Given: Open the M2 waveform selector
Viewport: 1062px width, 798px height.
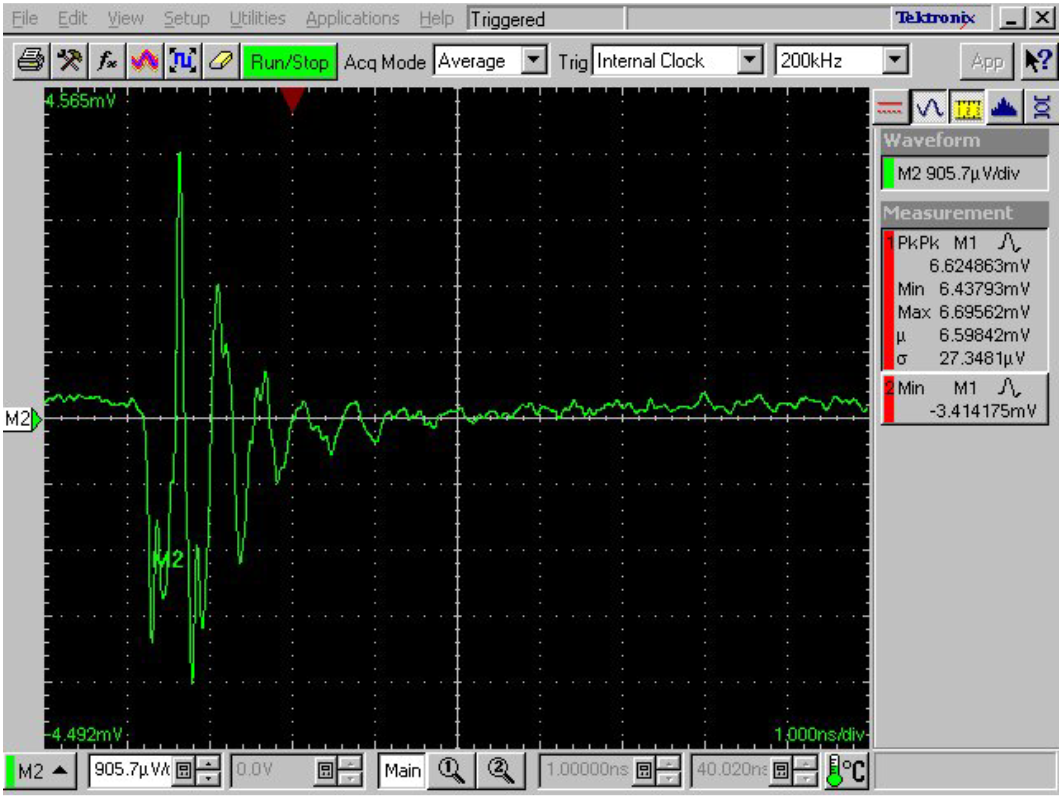Looking at the screenshot, I should point(42,770).
